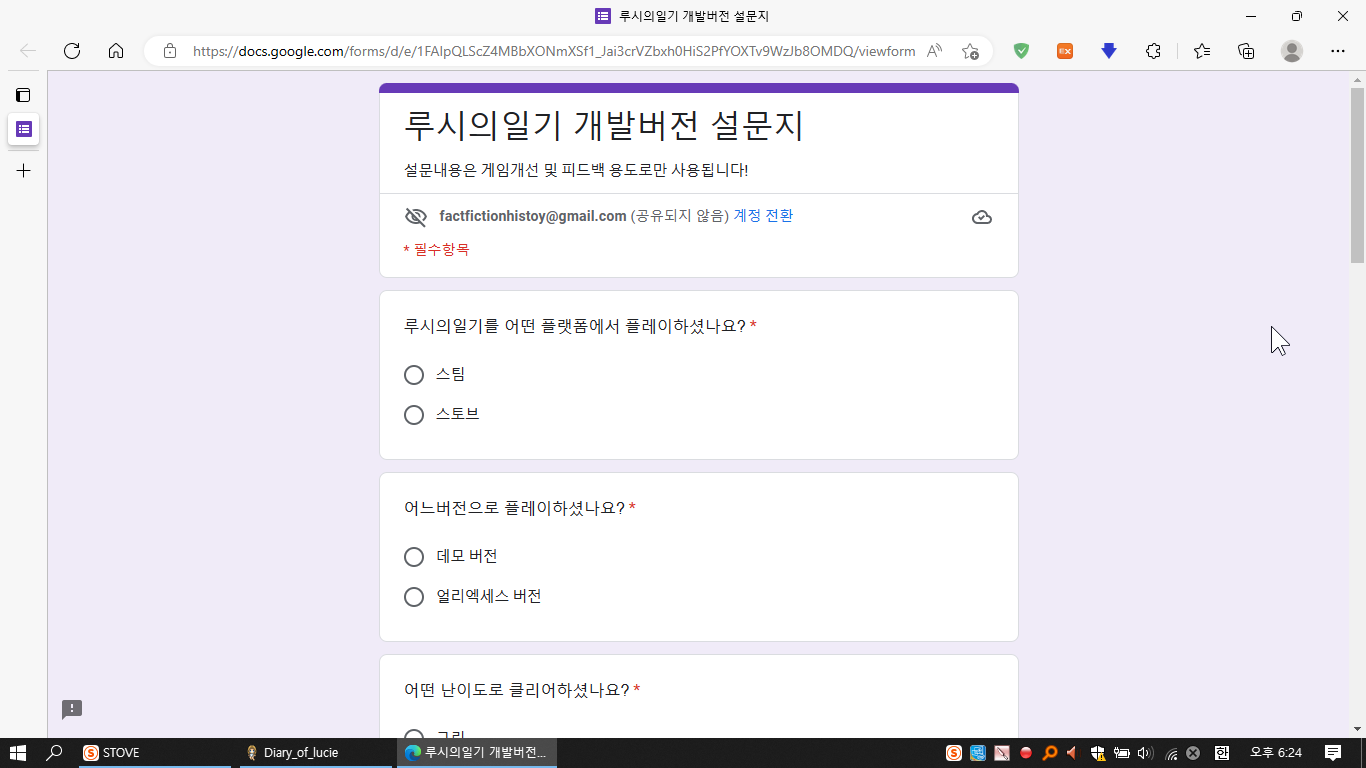Open a new tab with plus button

23,171
